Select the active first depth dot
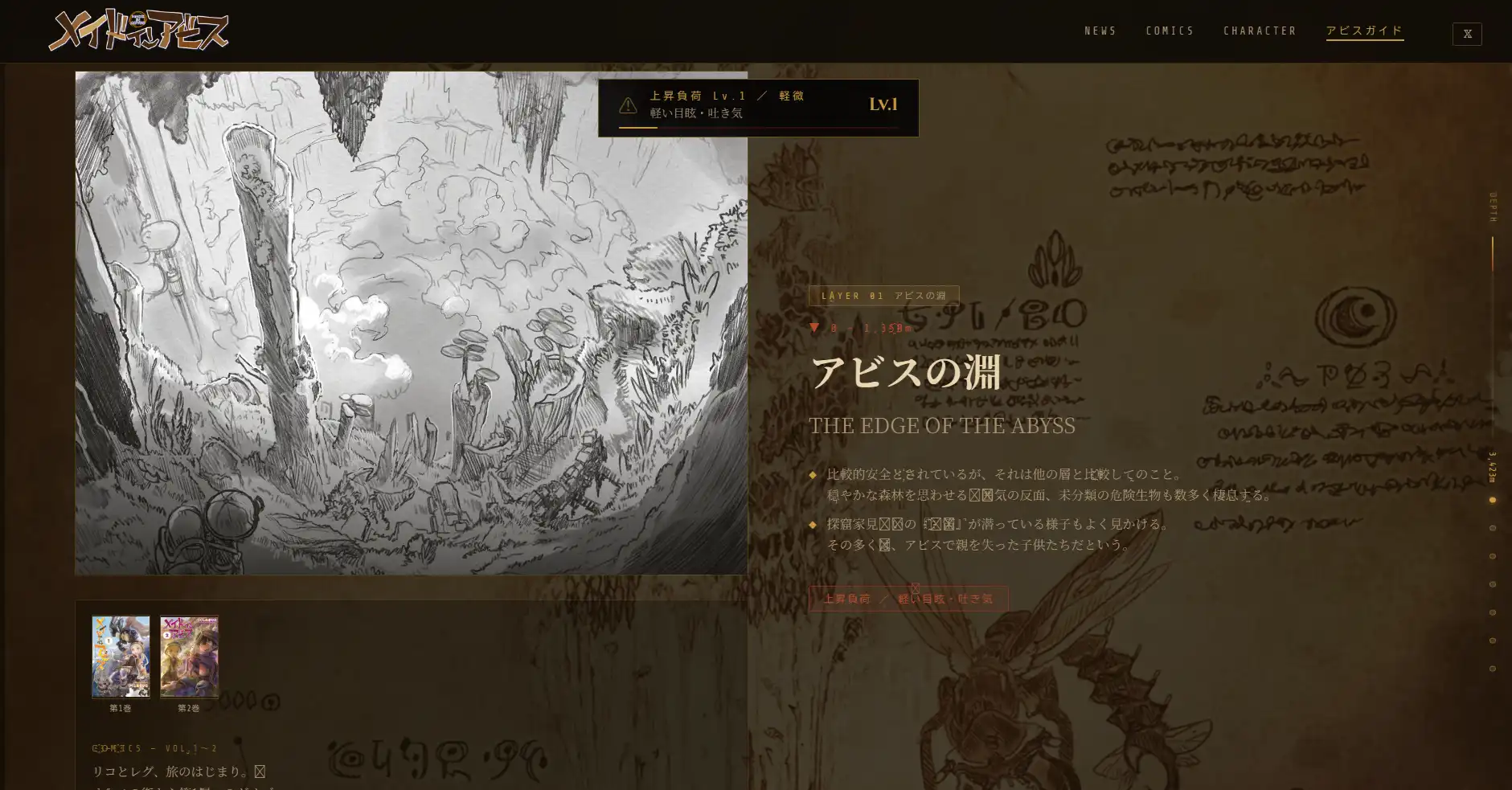This screenshot has height=790, width=1512. click(x=1493, y=500)
